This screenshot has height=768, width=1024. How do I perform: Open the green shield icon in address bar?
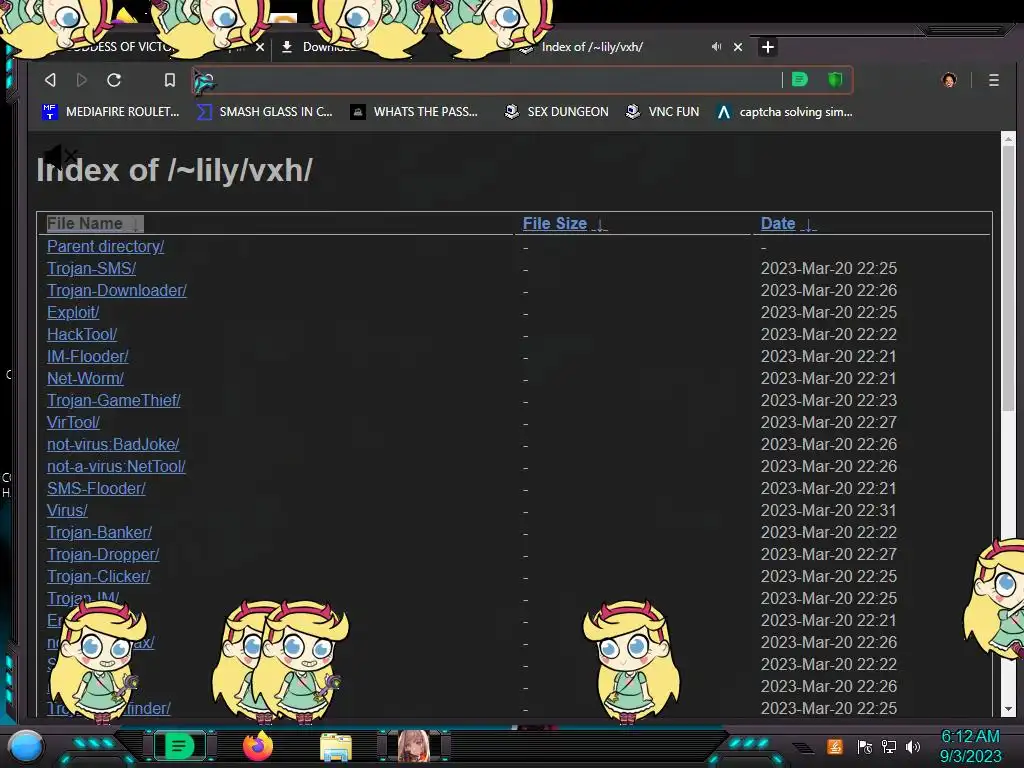(835, 80)
